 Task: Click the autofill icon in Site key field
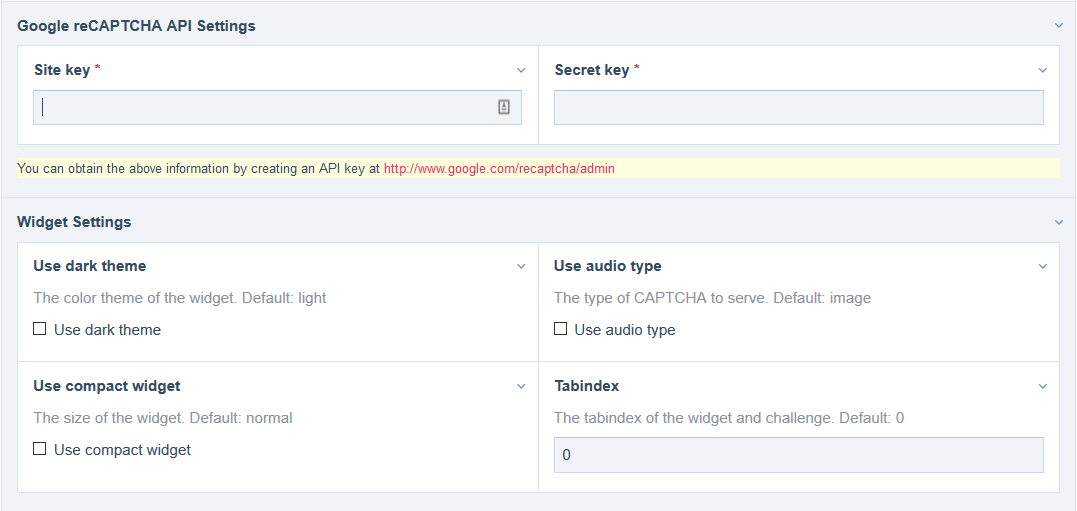pos(504,108)
